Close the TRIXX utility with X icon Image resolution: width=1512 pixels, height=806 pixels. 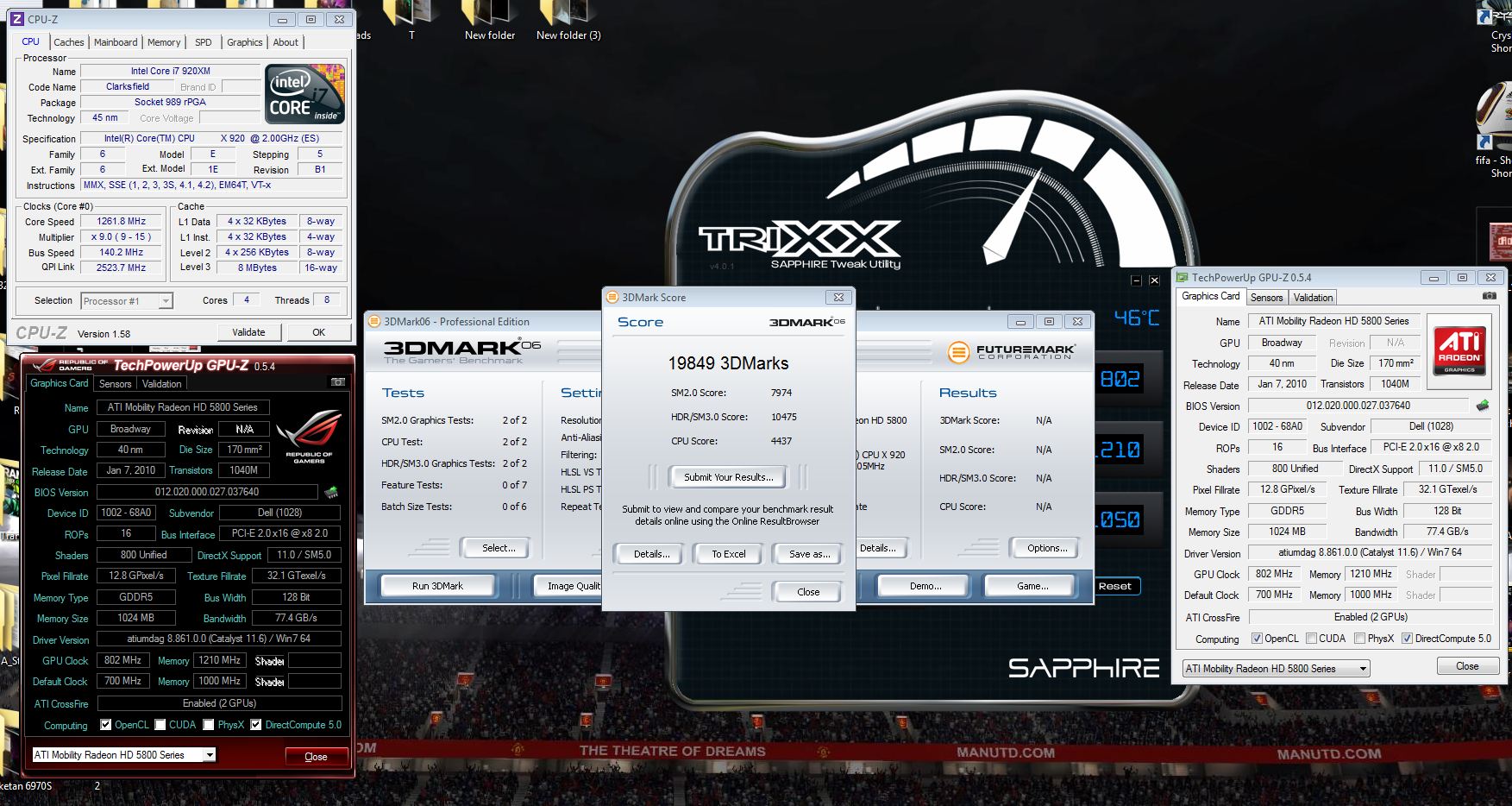1154,280
